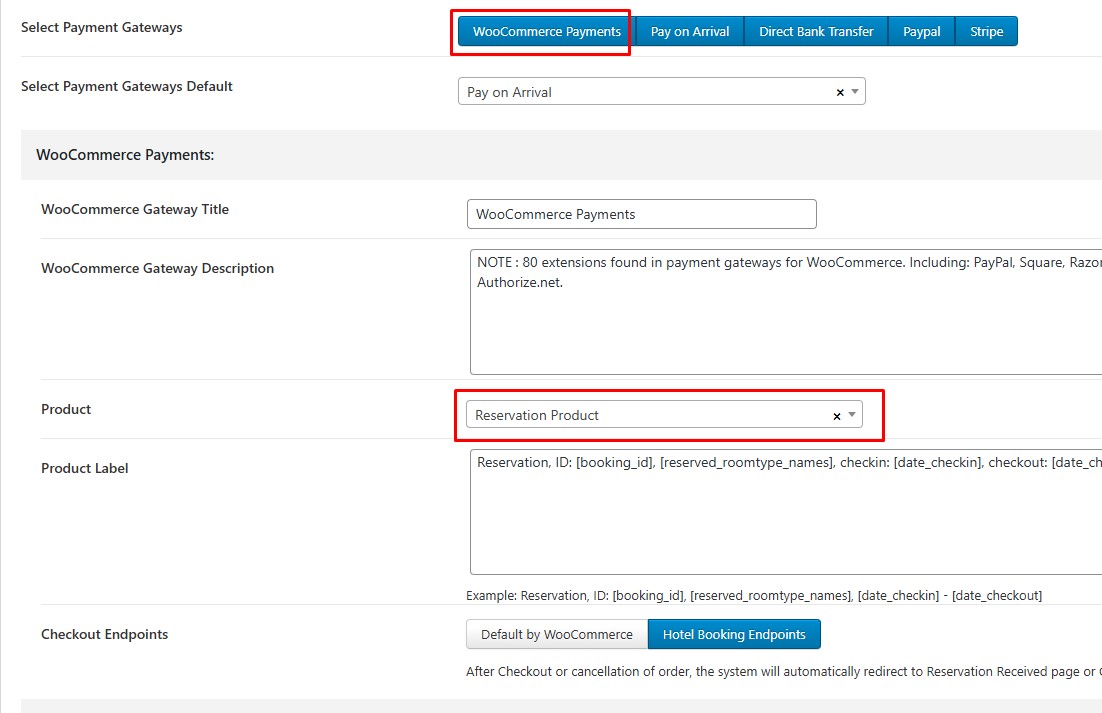Enable the Pay on Arrival gateway
Image resolution: width=1102 pixels, height=713 pixels.
689,31
